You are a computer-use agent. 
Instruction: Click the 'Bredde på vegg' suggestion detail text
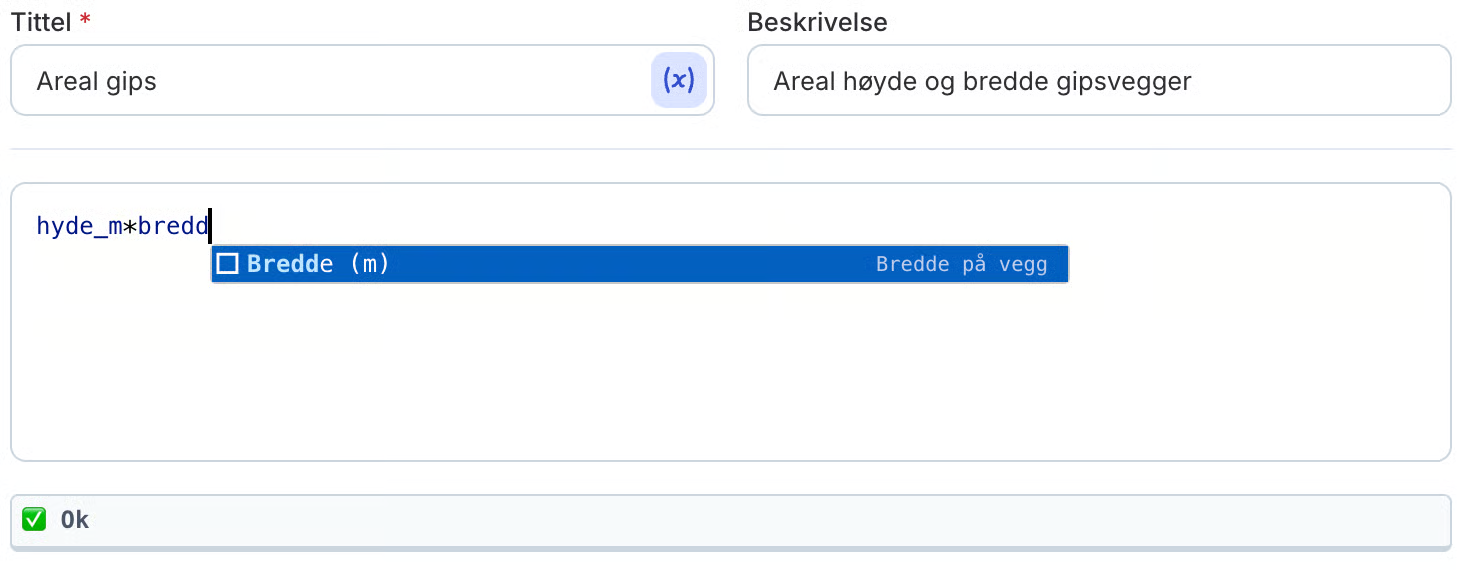pyautogui.click(x=961, y=264)
